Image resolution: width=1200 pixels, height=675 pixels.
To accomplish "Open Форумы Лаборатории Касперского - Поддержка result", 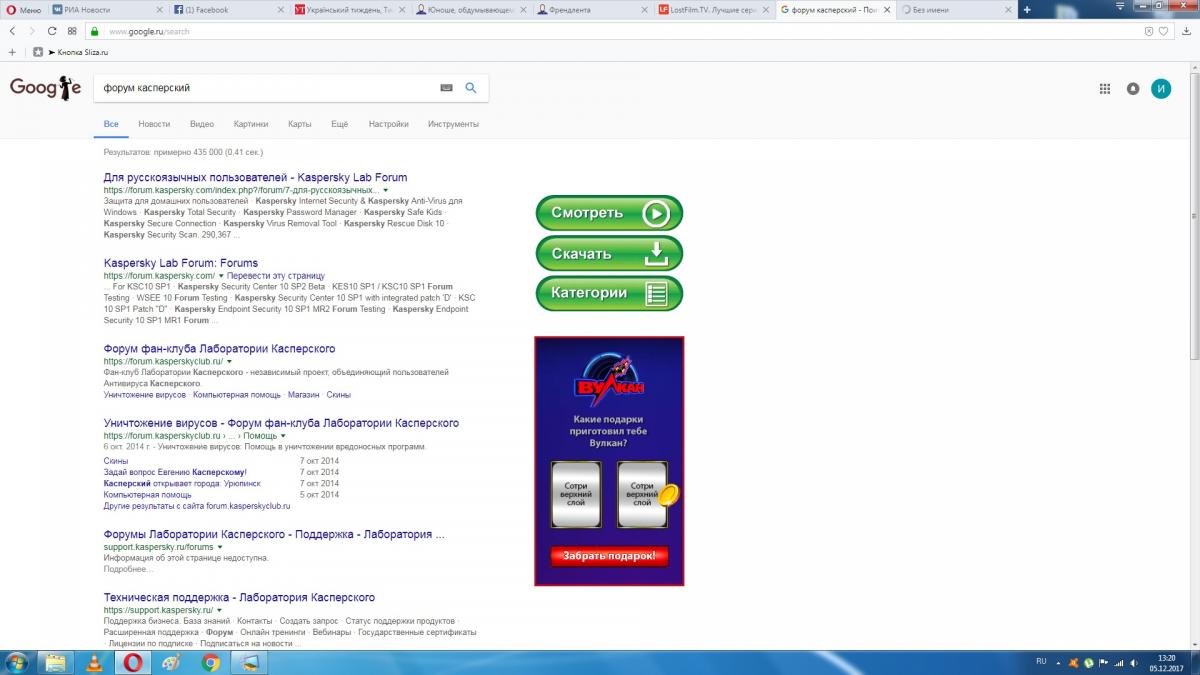I will coord(274,534).
